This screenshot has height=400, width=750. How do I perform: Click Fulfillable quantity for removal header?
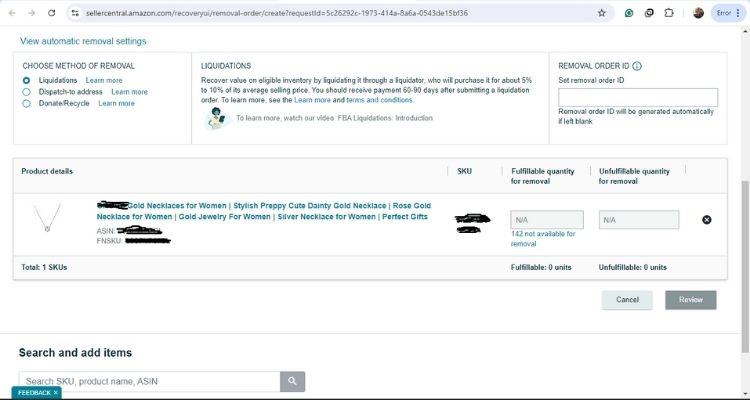click(542, 176)
